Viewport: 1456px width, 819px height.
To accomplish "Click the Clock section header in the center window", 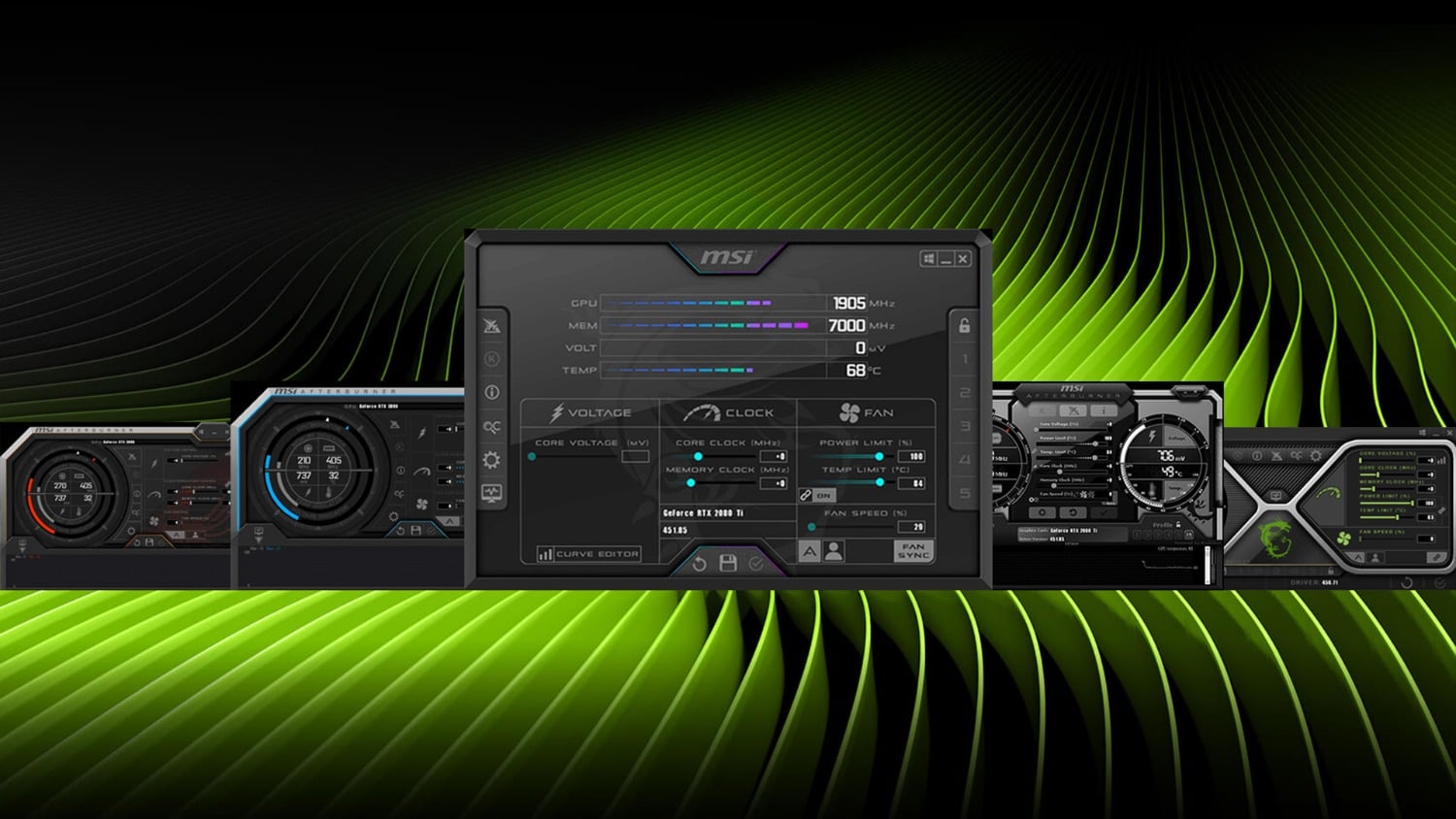I will (x=728, y=412).
